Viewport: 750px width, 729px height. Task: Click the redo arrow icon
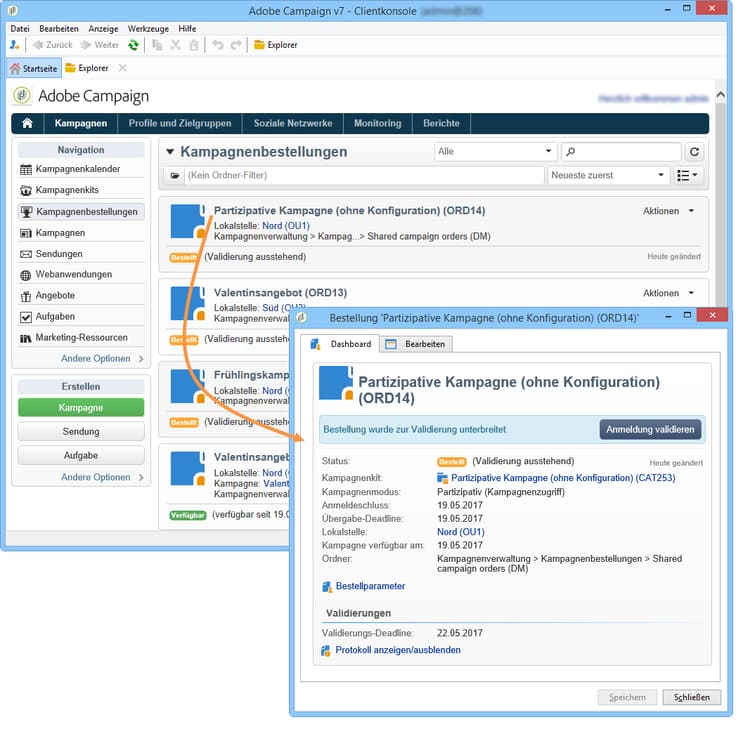pos(236,45)
